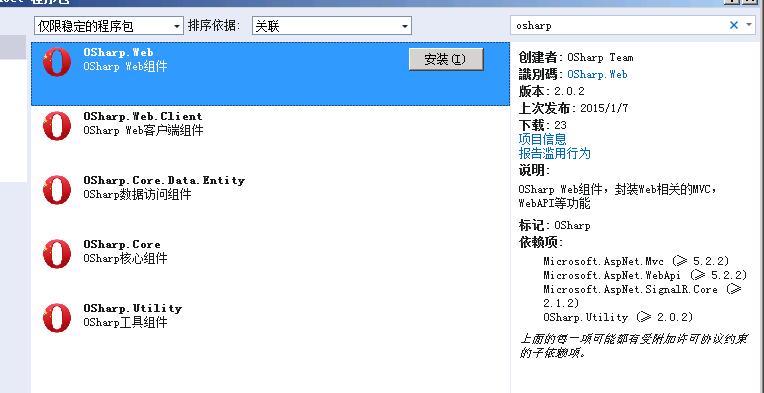Click the OSharp.Core.Data.Entity package icon
Screen dimensions: 764x393
[57, 190]
